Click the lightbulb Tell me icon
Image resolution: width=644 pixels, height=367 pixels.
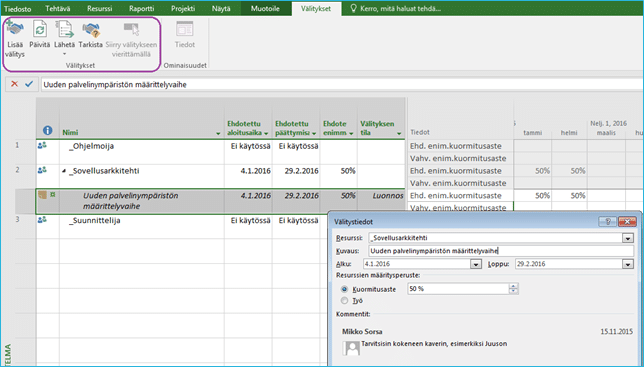(353, 8)
